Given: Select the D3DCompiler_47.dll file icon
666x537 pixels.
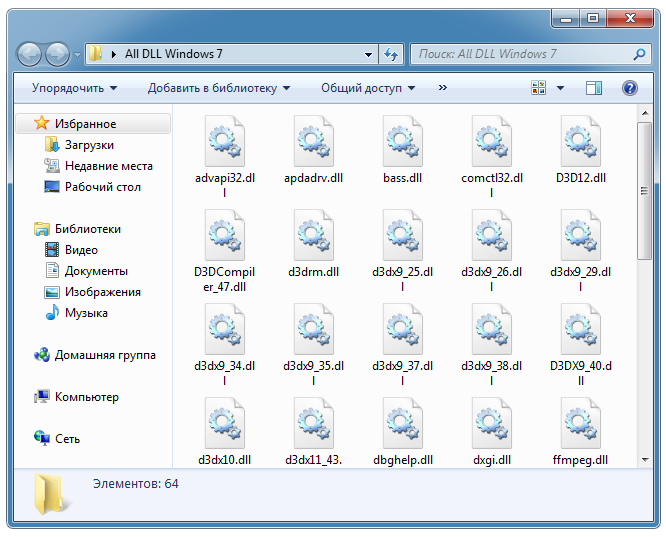Looking at the screenshot, I should (x=225, y=235).
